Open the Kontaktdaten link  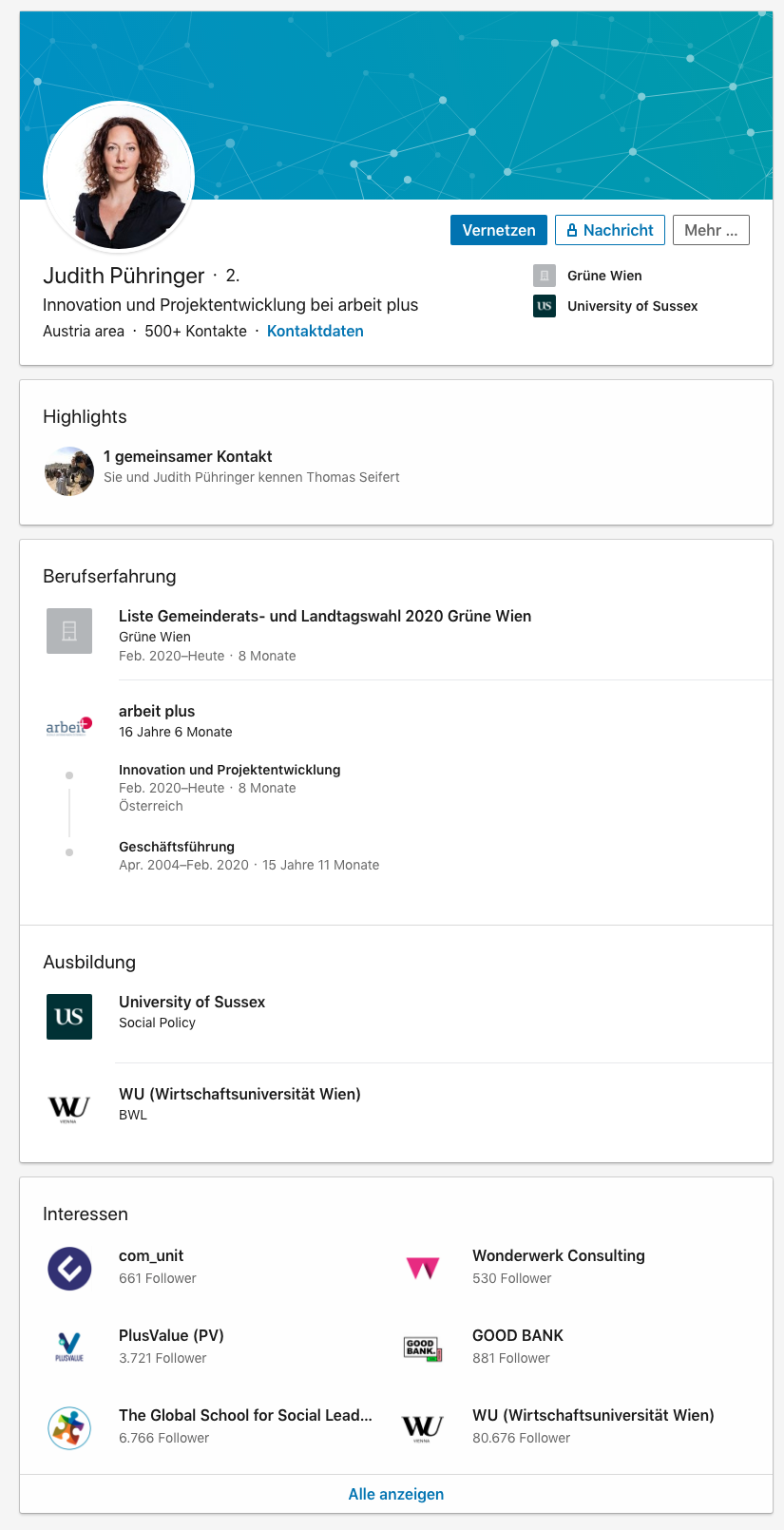316,331
